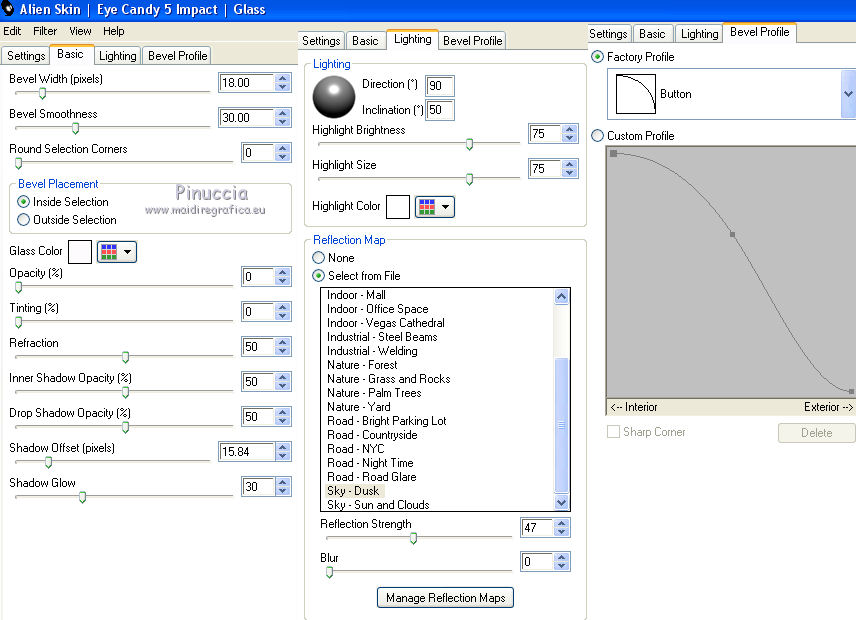Open the Filter menu
Viewport: 856px width, 620px height.
(45, 31)
